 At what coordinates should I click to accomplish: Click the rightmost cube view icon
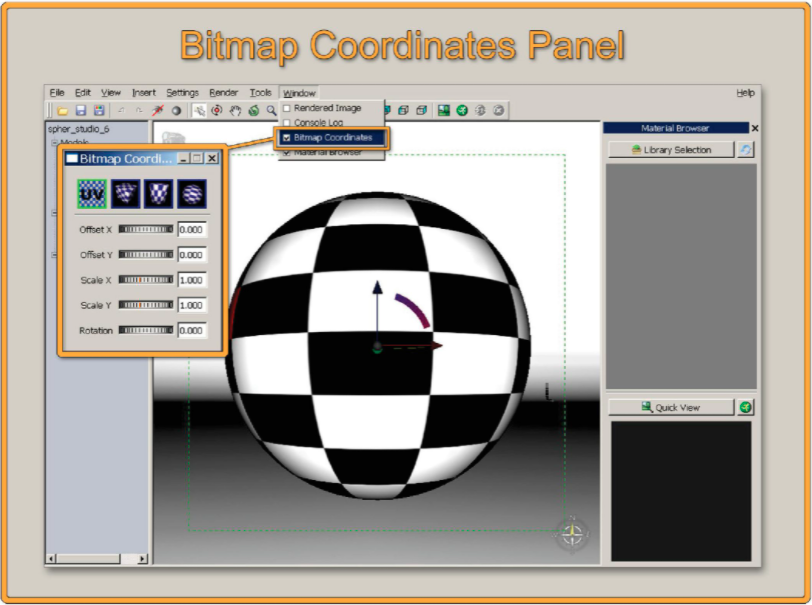click(422, 110)
